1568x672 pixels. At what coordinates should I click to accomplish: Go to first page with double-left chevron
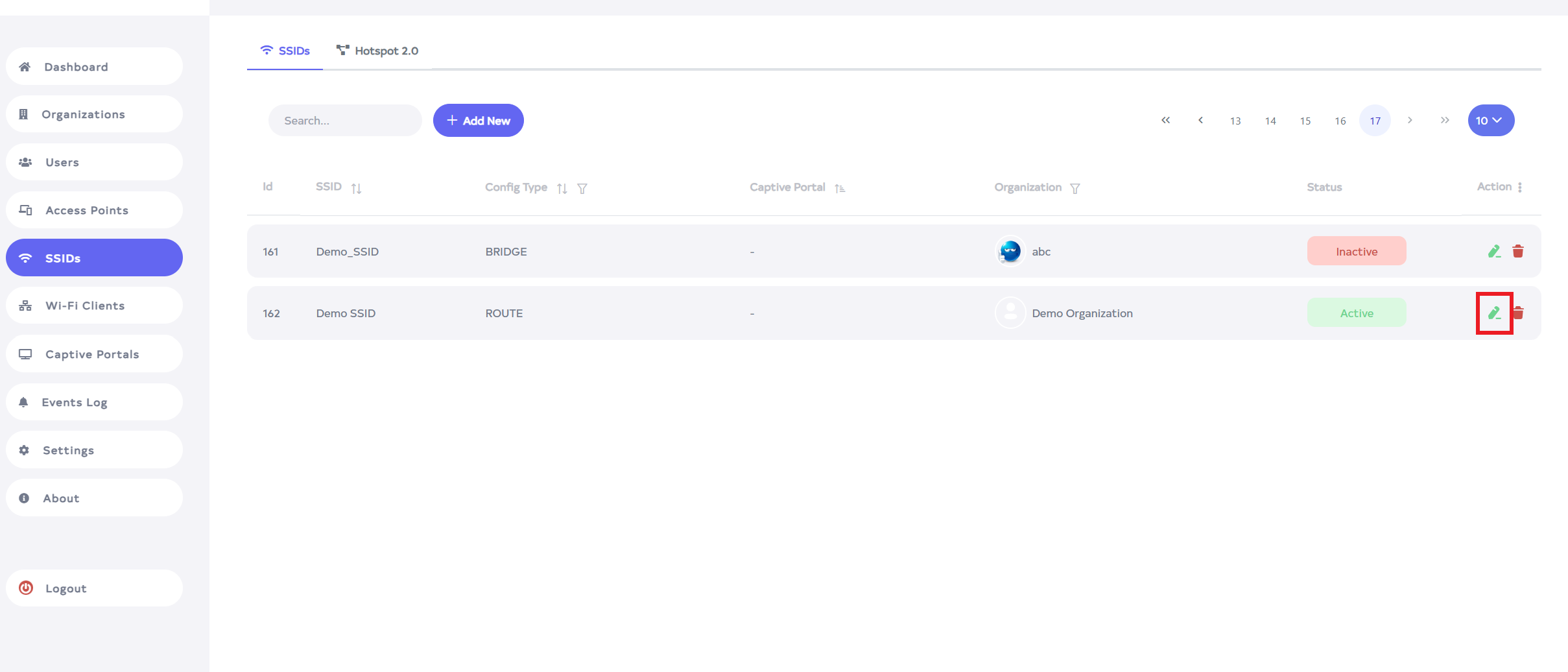1165,121
